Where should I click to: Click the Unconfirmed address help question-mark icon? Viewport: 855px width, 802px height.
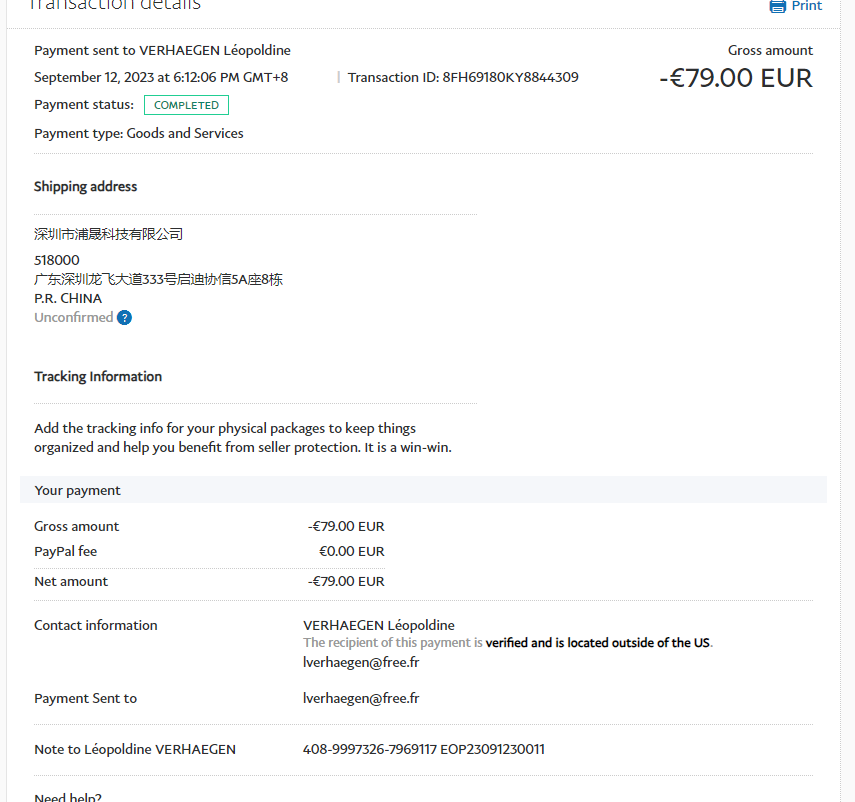tap(124, 318)
